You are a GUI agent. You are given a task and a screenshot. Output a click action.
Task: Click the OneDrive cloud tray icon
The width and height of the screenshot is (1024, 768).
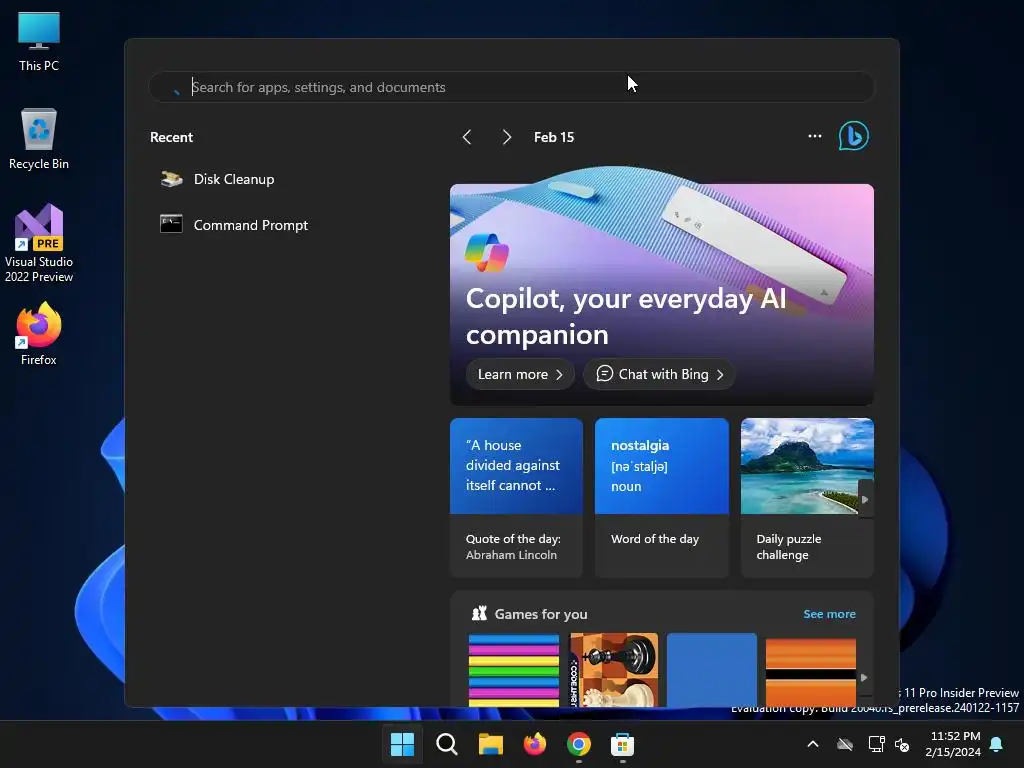(845, 744)
